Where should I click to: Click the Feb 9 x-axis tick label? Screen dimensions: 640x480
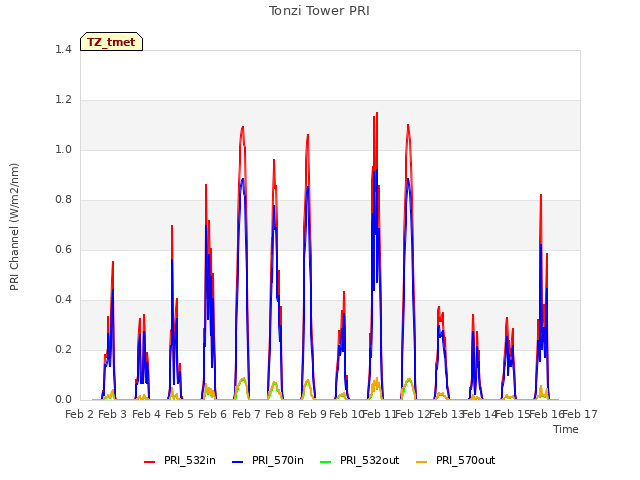[x=313, y=414]
